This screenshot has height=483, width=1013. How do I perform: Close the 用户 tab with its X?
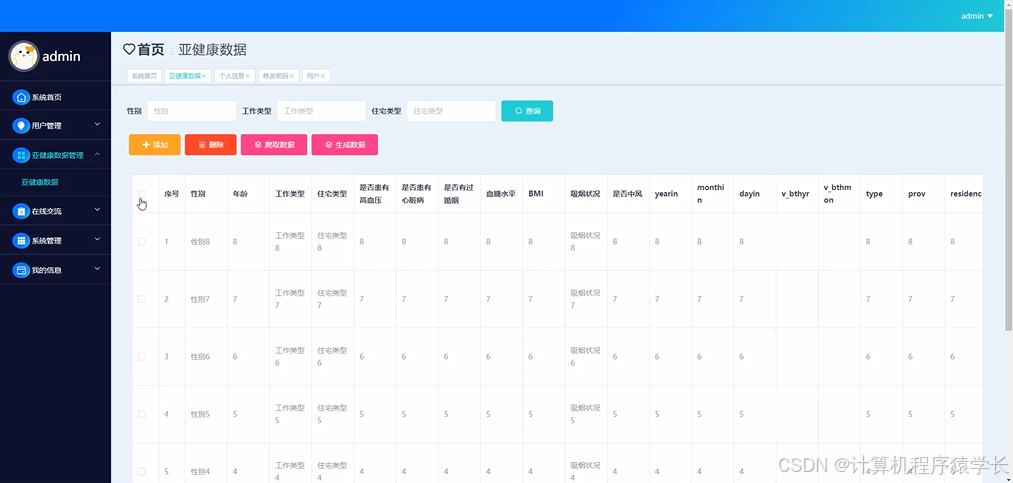pyautogui.click(x=323, y=76)
